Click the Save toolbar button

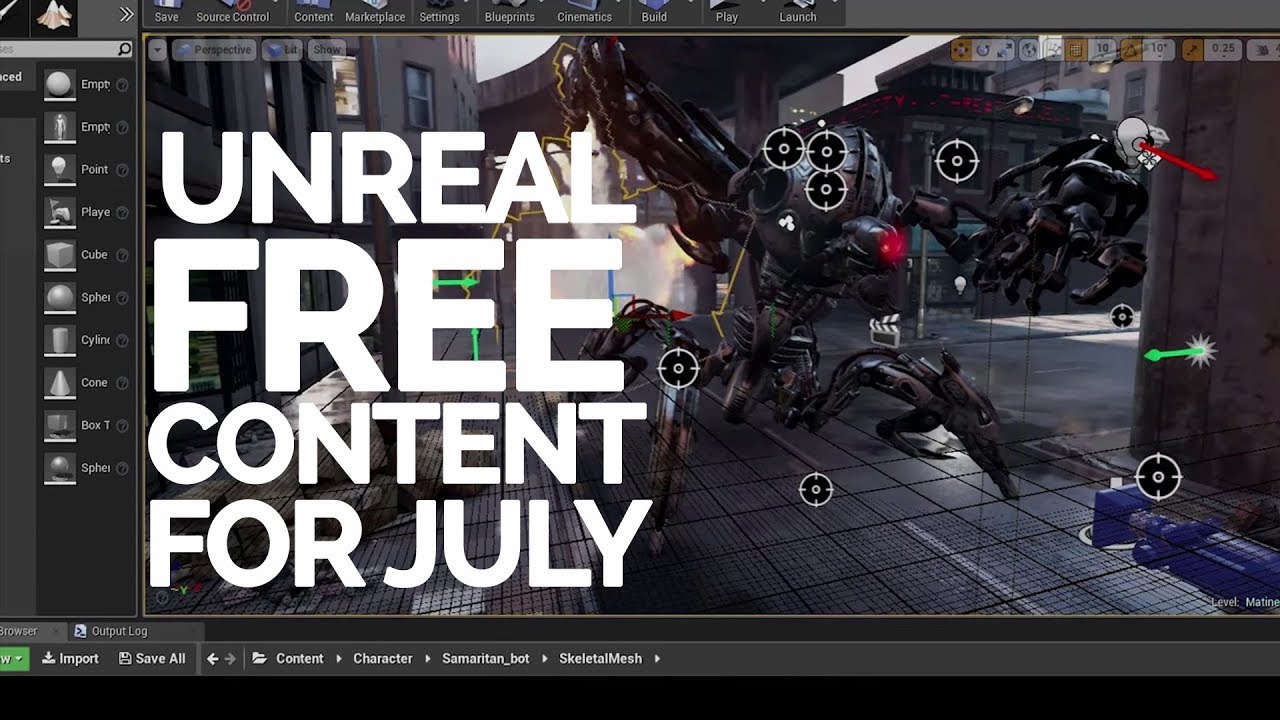coord(167,12)
